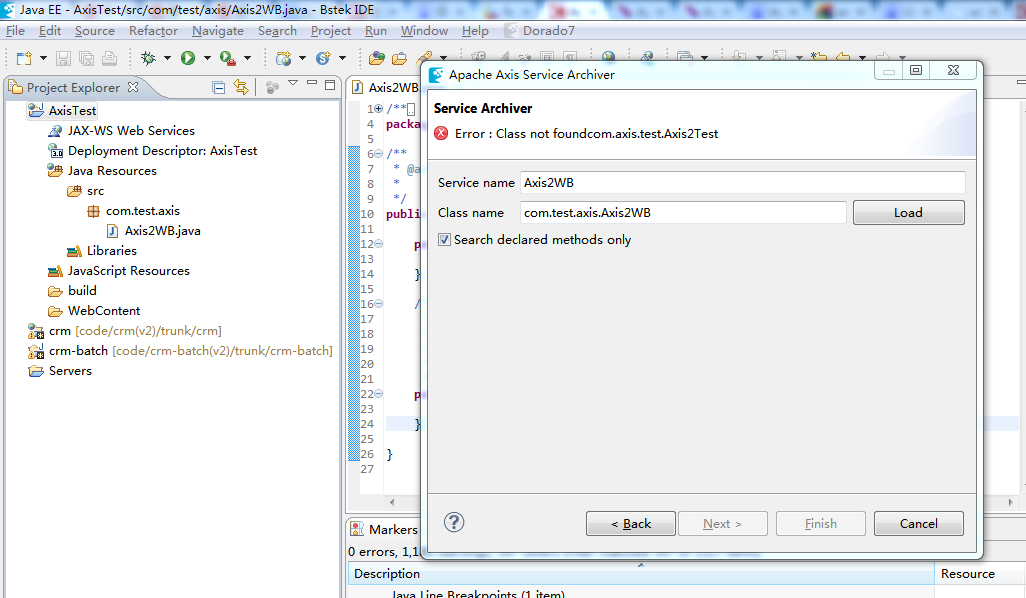This screenshot has height=598, width=1026.
Task: Click the Description column header in Markers
Action: [x=641, y=574]
